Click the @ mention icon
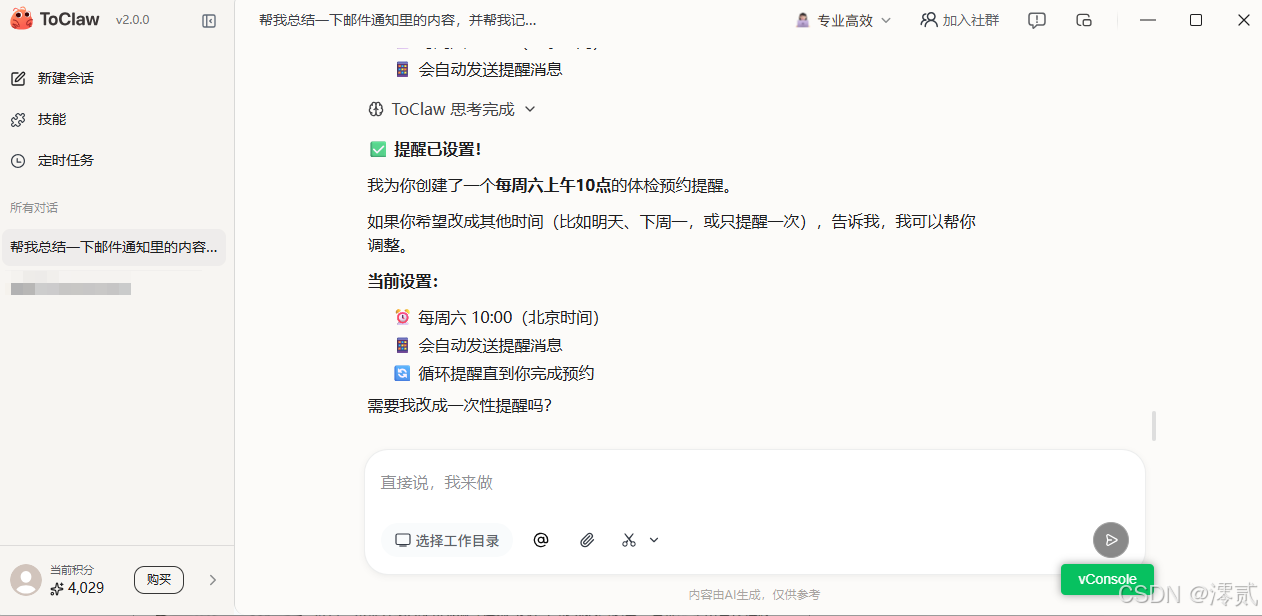Screen dimensions: 1262x616 pyautogui.click(x=541, y=540)
